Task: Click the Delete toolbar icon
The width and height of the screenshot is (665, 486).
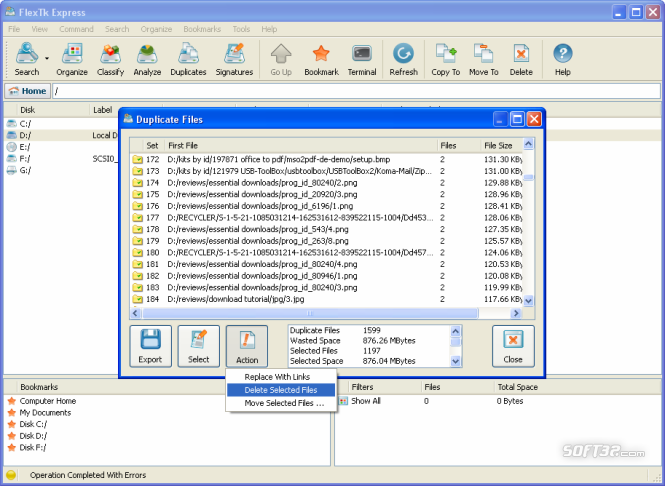Action: [x=521, y=59]
